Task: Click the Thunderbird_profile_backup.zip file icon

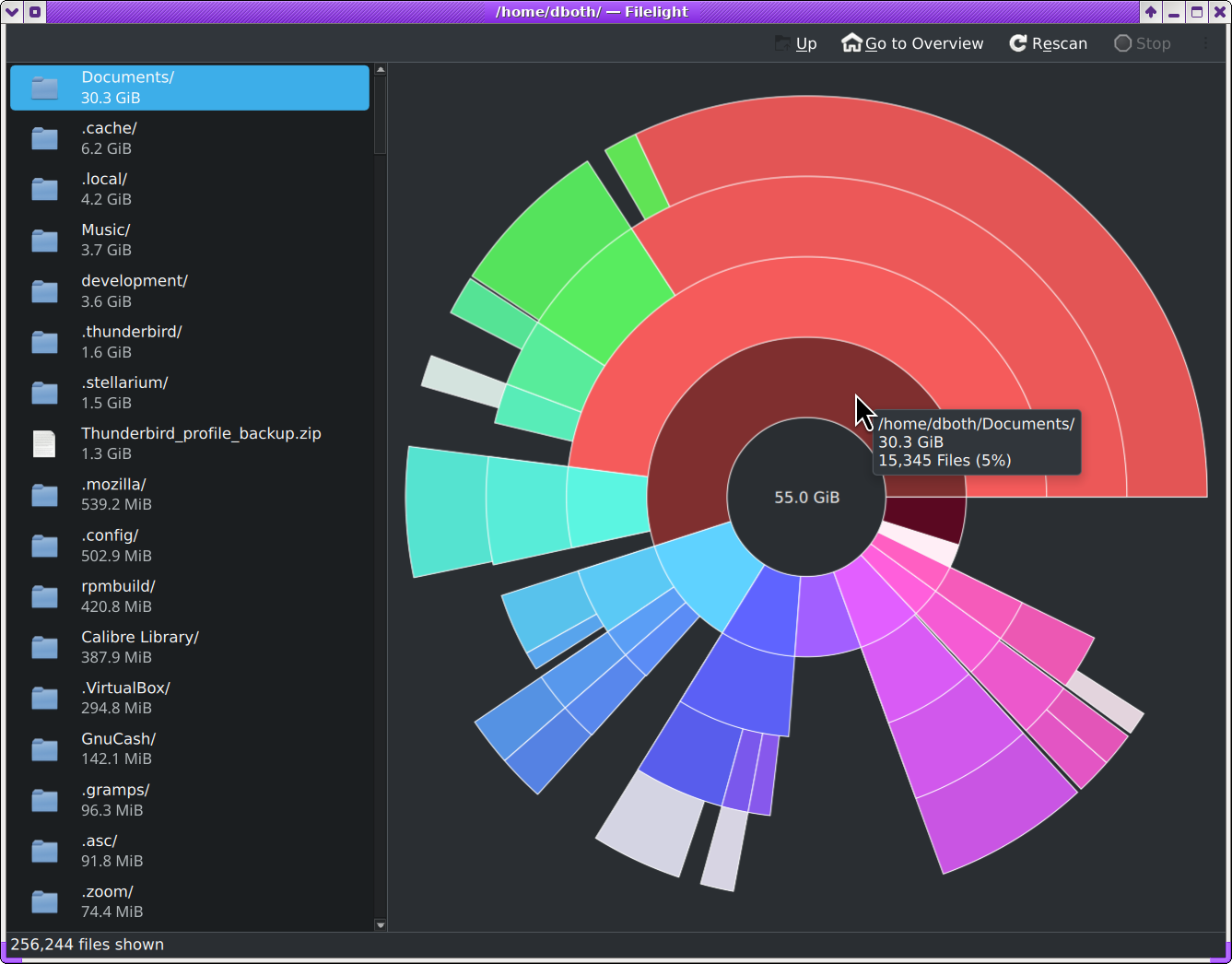Action: (44, 443)
